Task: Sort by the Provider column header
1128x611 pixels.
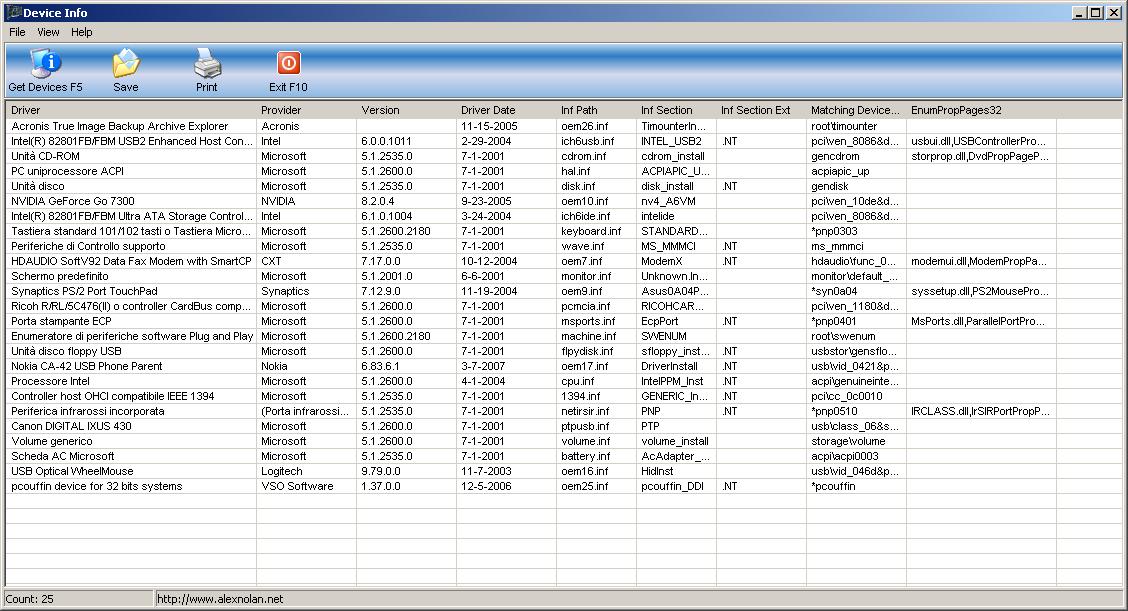Action: (x=306, y=110)
